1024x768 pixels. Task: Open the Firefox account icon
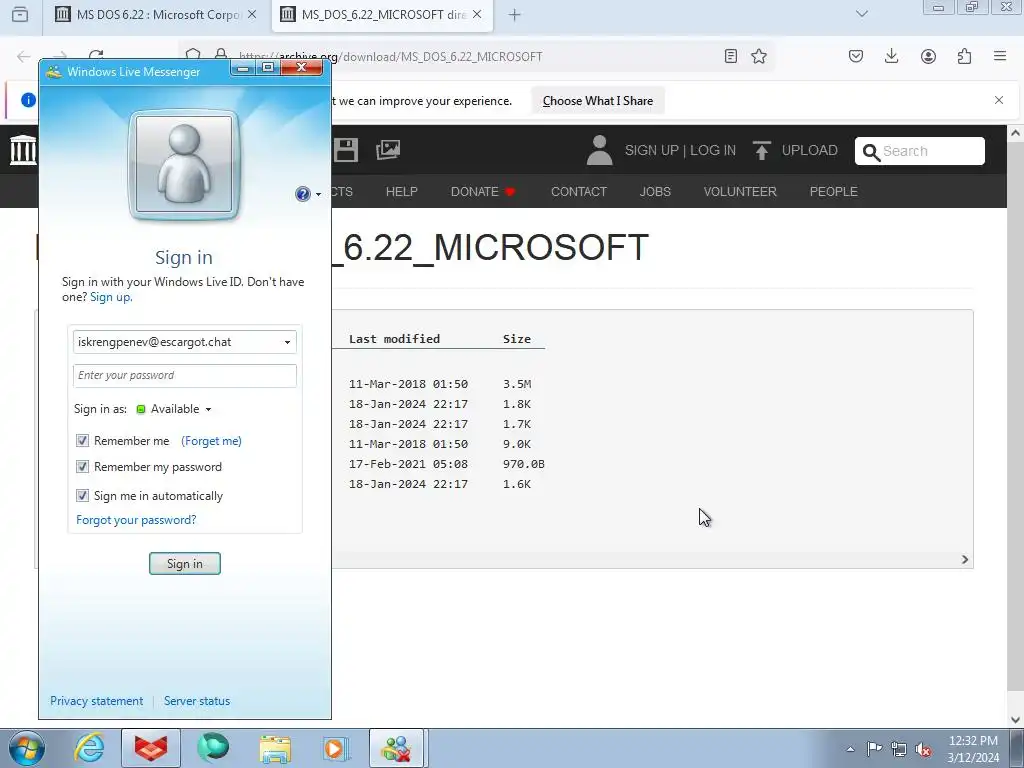click(x=928, y=56)
